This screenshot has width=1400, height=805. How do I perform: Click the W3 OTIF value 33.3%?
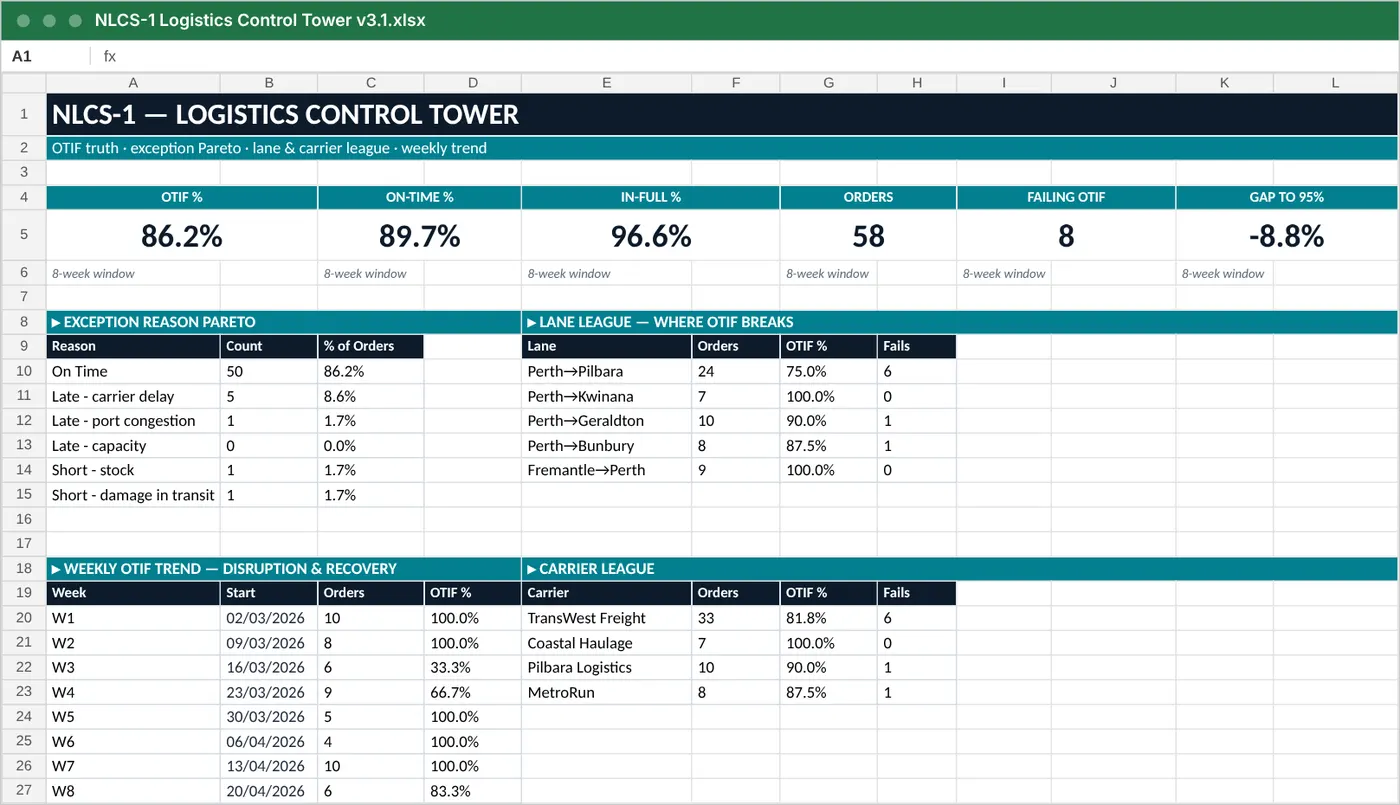[472, 667]
